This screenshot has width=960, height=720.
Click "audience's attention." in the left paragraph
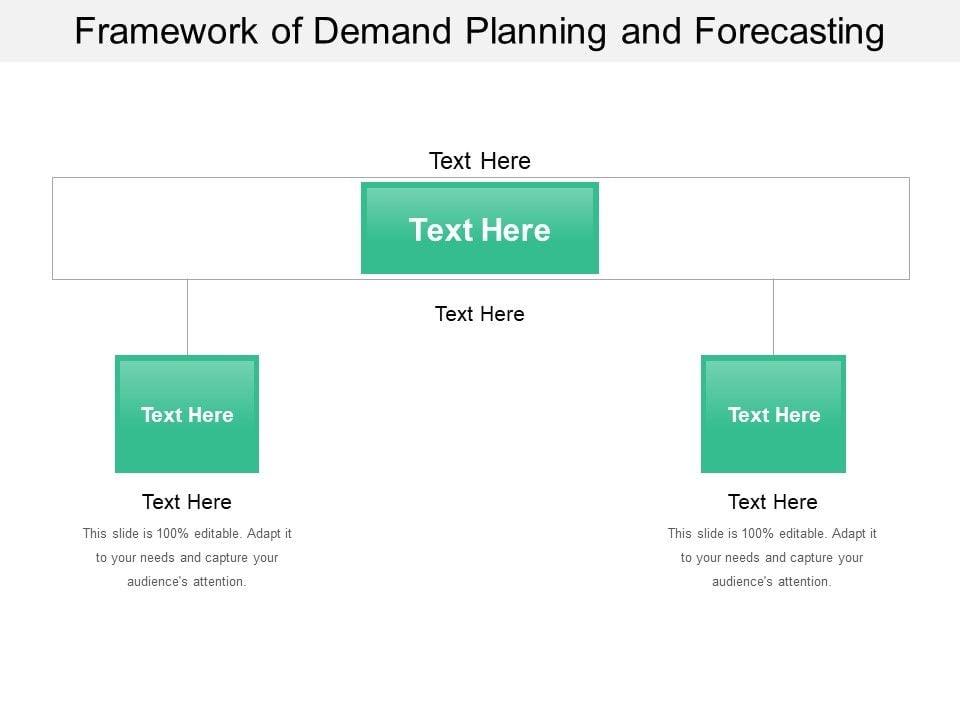[187, 582]
